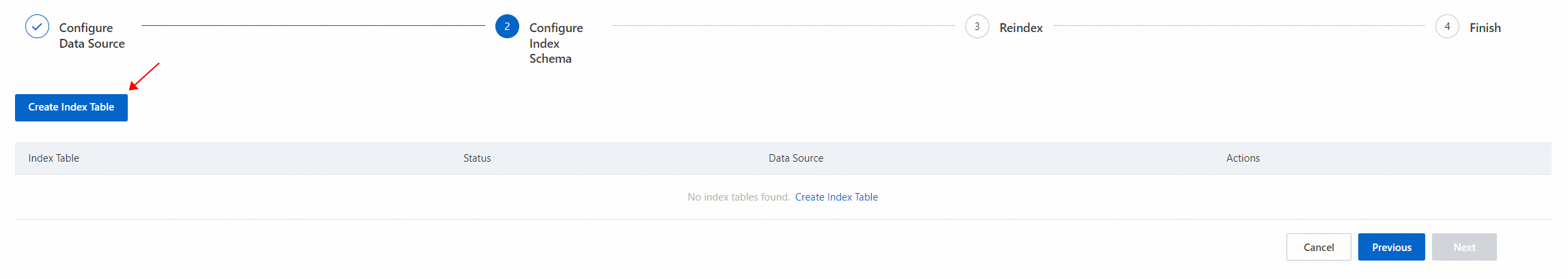Select the Configure Index Schema step label
1568x279 pixels.
pos(555,43)
